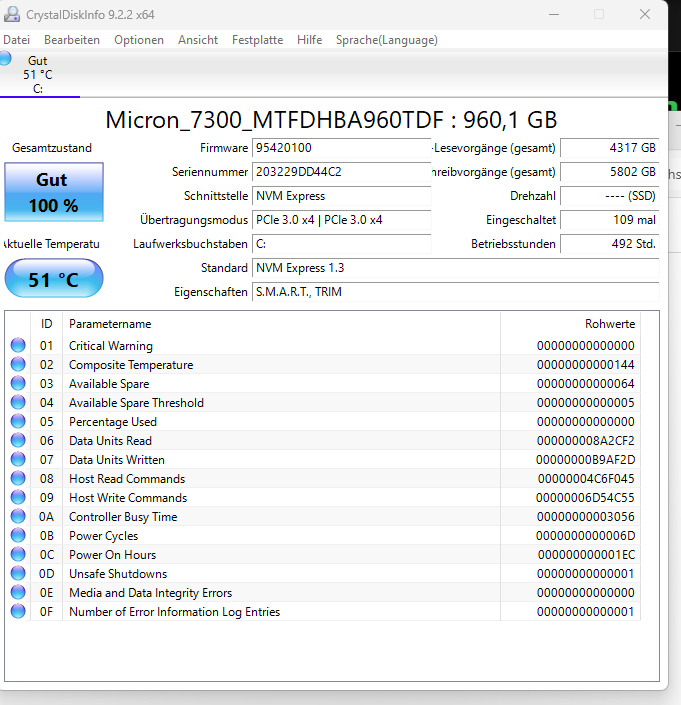Select the Critical Warning parameter name
The width and height of the screenshot is (681, 705).
[x=111, y=346]
